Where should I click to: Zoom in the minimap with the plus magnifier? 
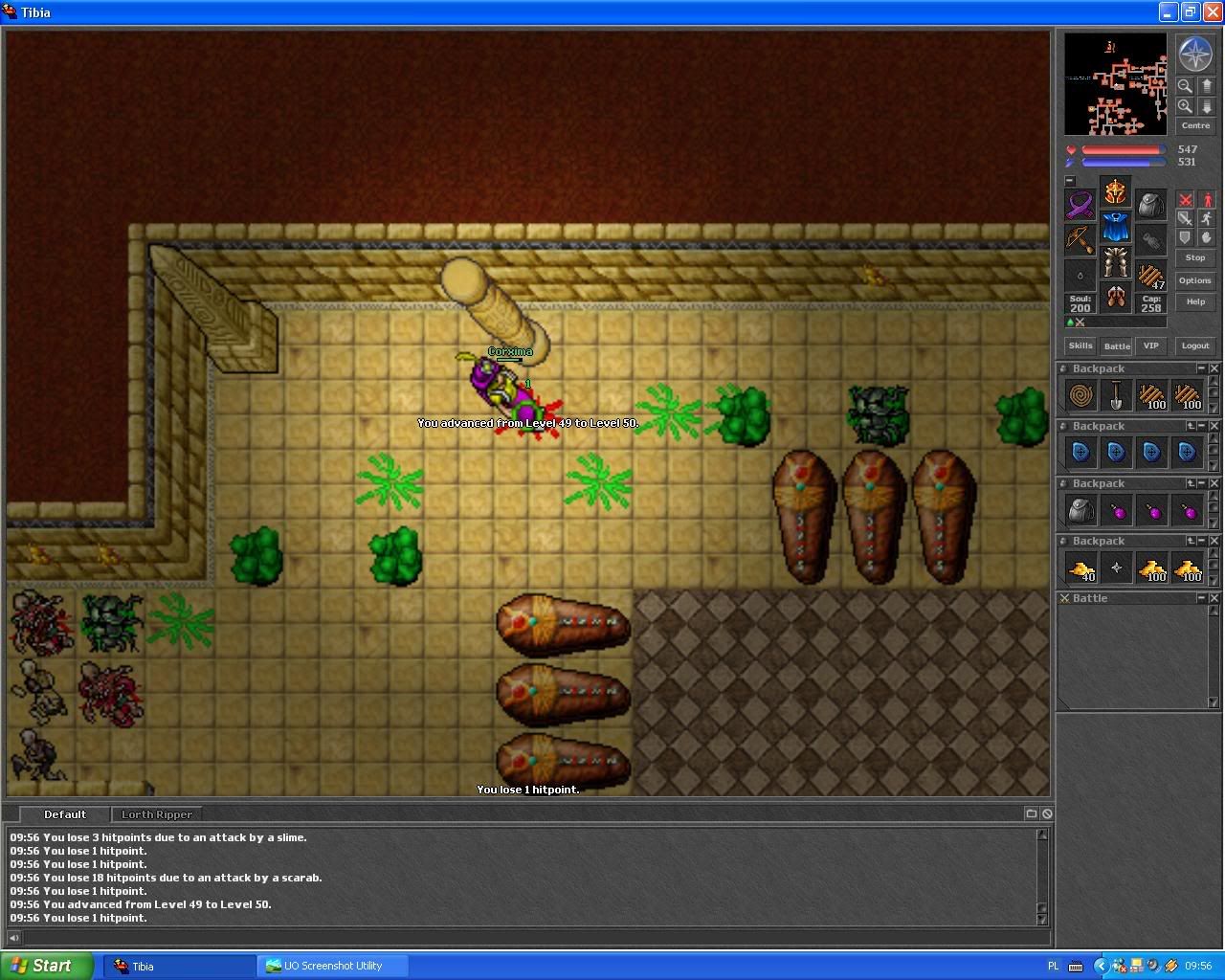[x=1185, y=106]
